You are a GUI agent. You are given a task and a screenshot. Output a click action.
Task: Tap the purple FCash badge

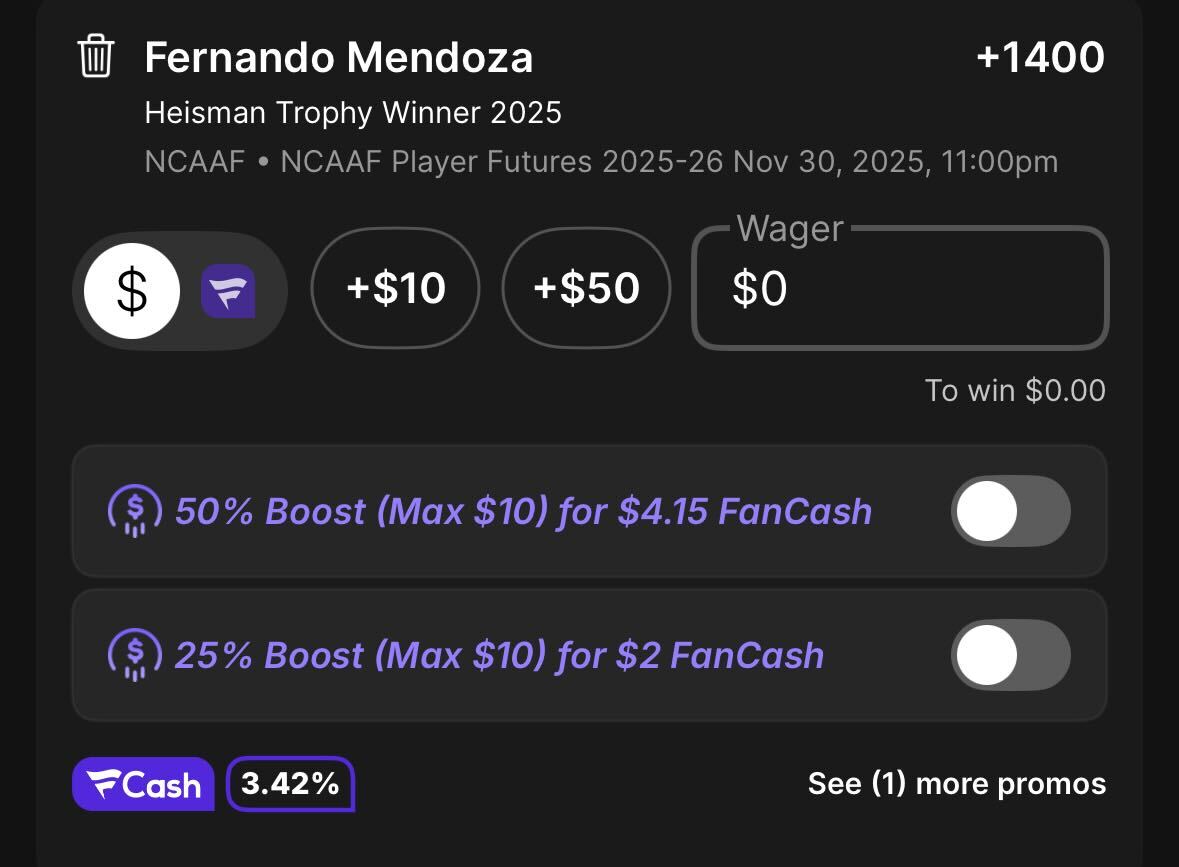(144, 784)
